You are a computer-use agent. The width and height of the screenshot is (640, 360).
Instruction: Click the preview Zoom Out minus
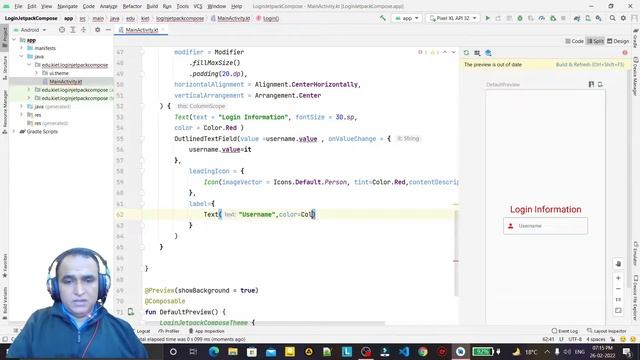[618, 289]
